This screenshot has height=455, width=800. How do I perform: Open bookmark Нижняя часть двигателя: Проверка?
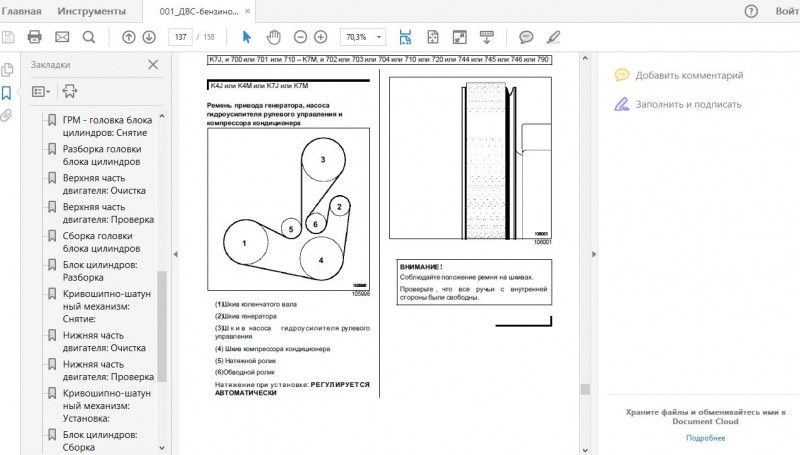coord(108,371)
